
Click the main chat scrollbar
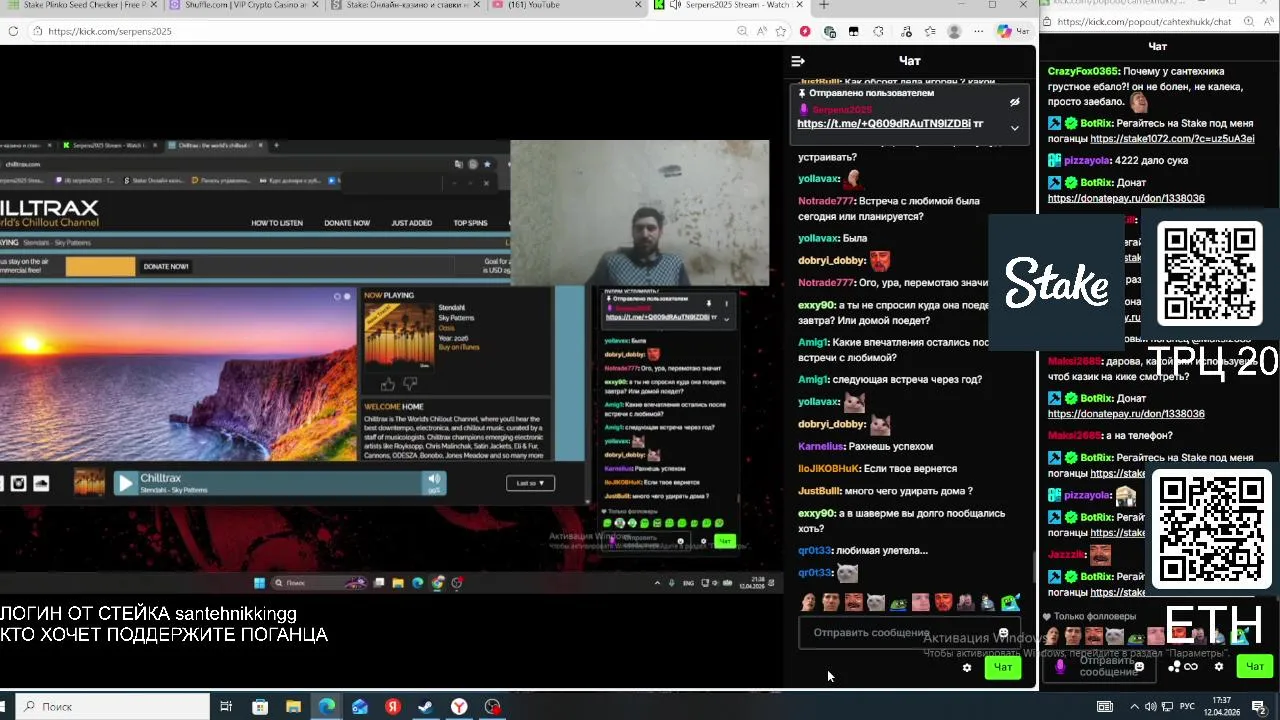(1035, 566)
